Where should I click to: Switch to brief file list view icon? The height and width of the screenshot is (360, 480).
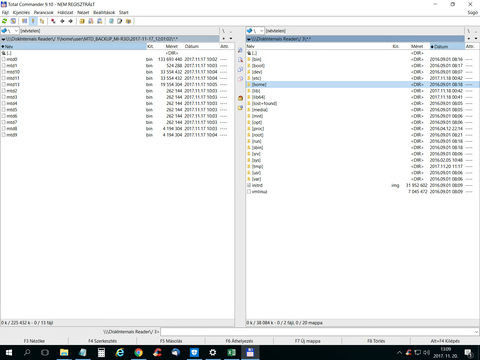coord(24,21)
